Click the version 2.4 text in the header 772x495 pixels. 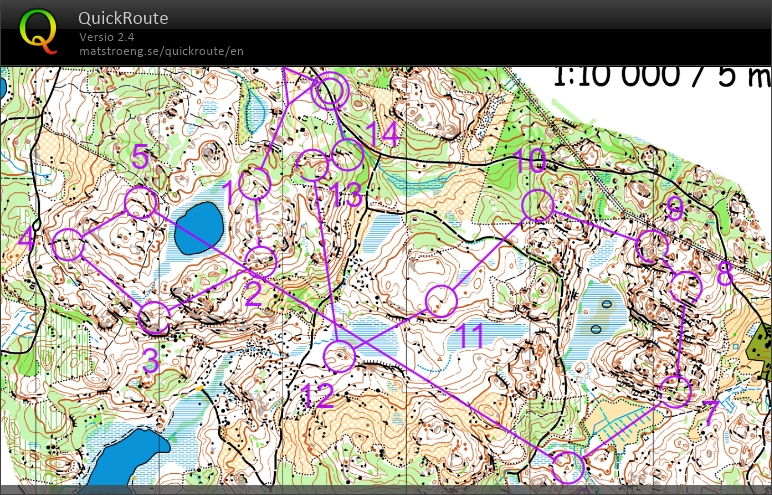108,38
